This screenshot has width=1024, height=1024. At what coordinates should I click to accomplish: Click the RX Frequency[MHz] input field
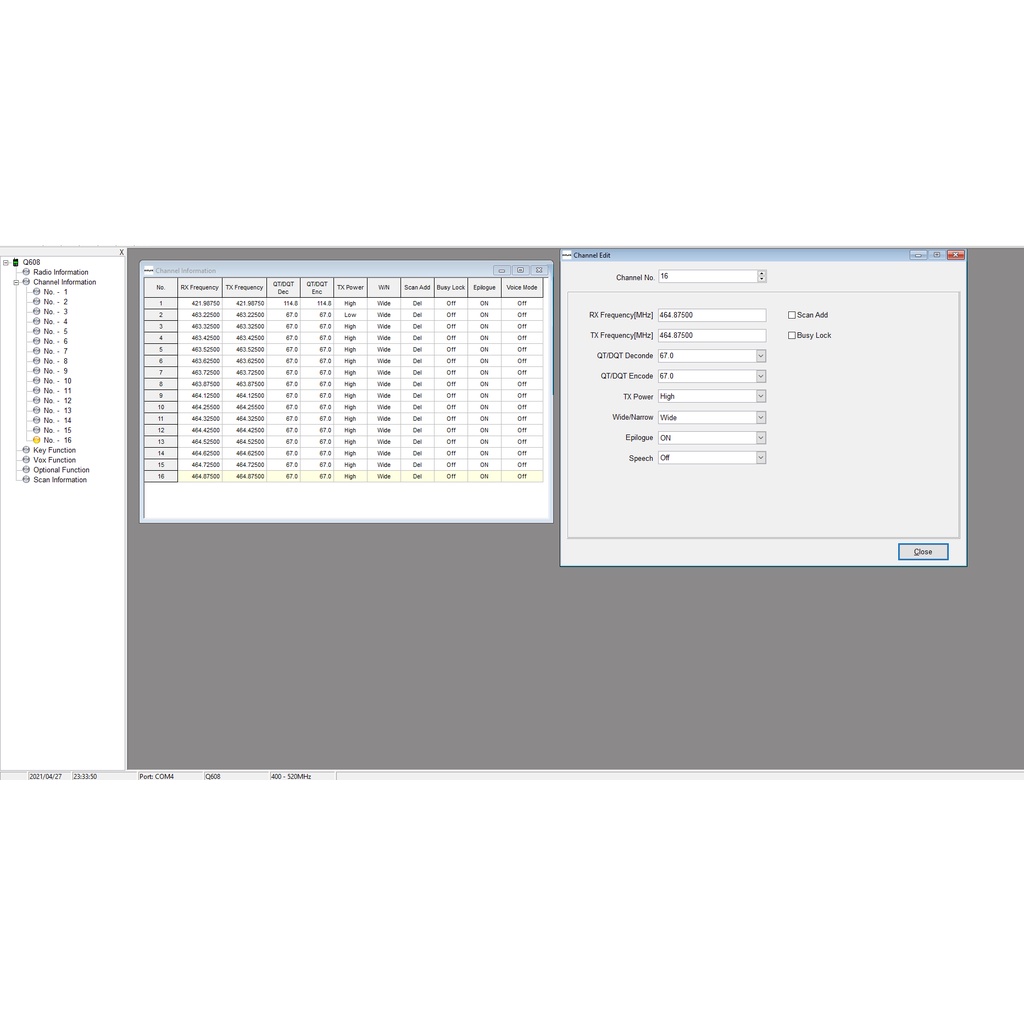pyautogui.click(x=712, y=315)
